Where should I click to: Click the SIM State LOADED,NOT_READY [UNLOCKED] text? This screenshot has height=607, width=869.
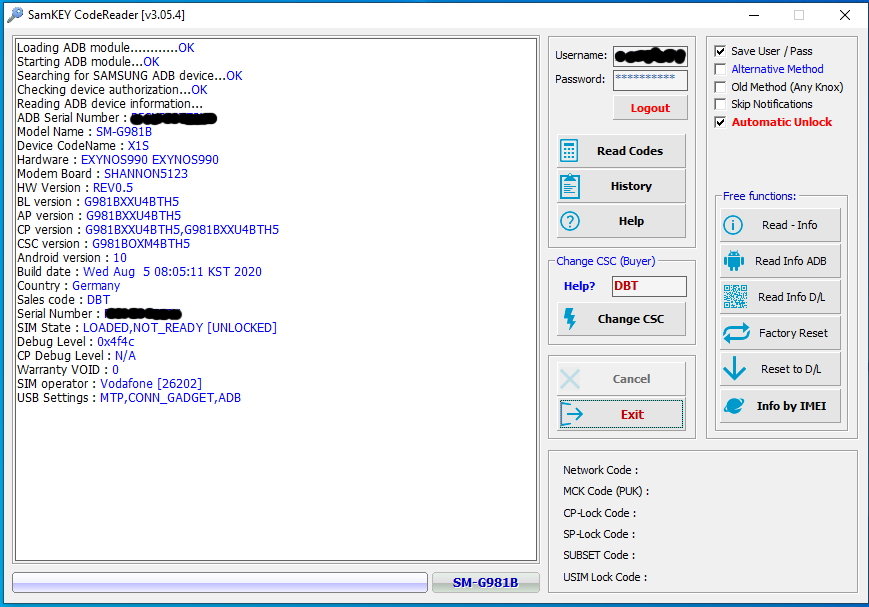(180, 328)
